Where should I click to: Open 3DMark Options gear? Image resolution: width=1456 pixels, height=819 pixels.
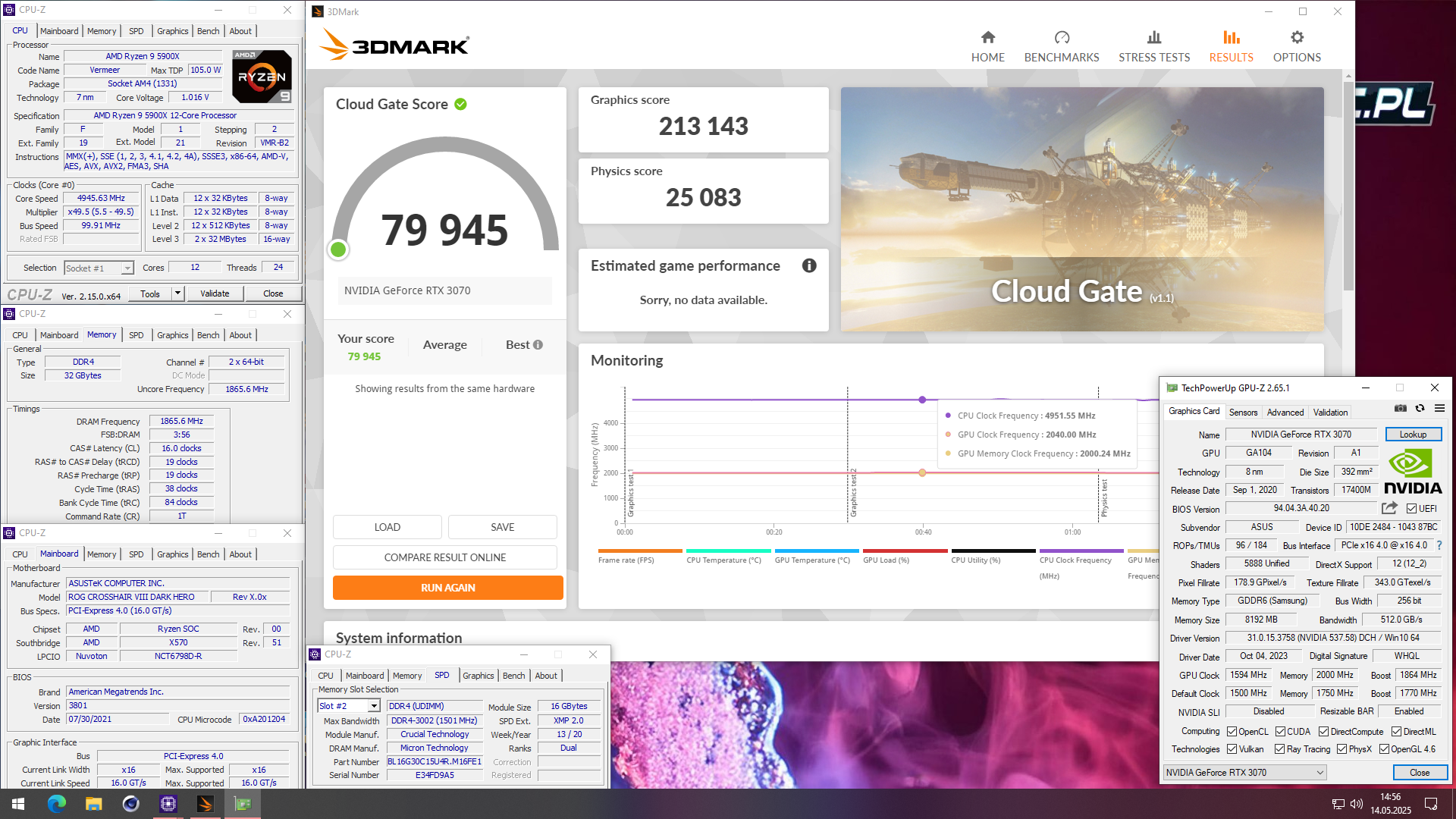coord(1297,46)
